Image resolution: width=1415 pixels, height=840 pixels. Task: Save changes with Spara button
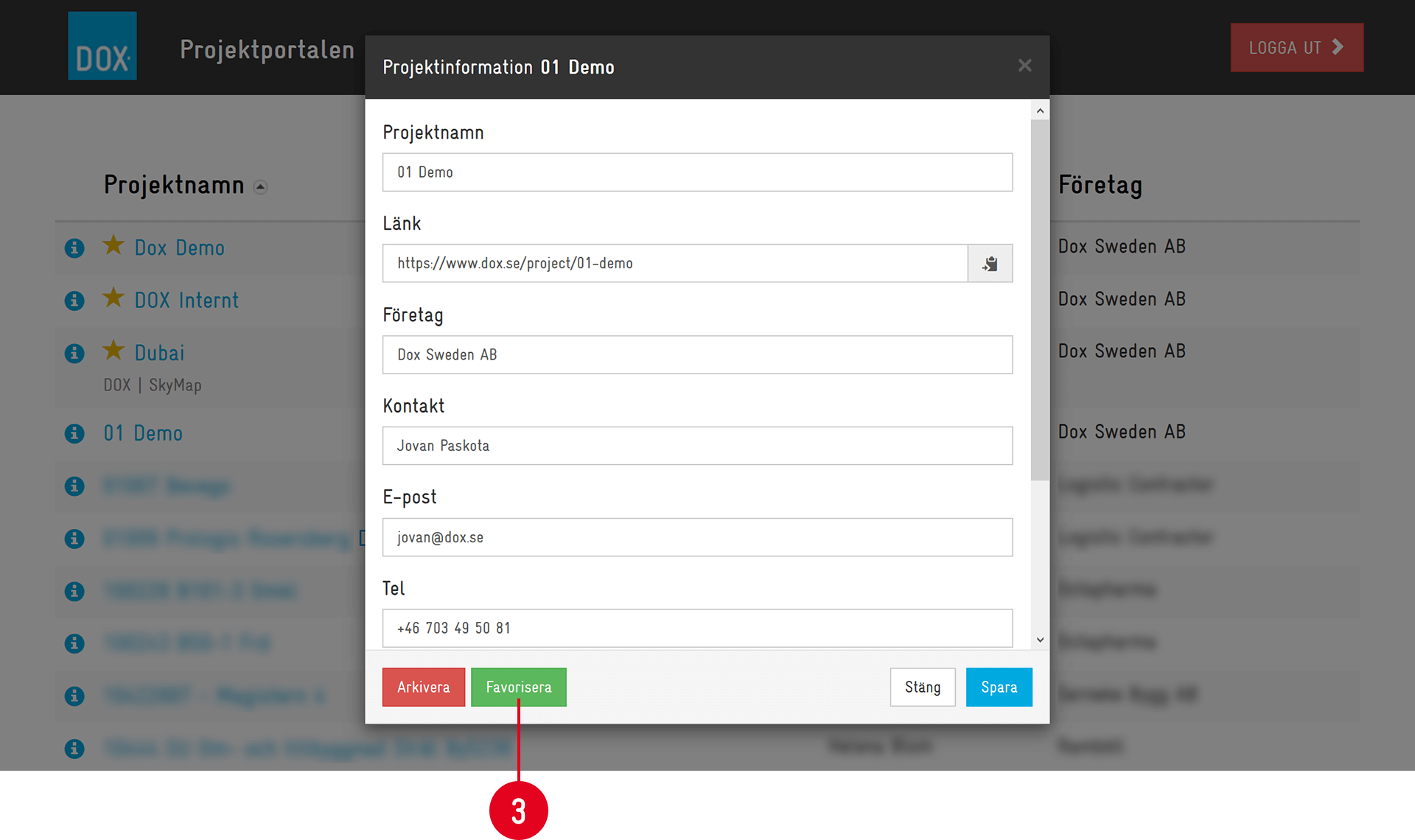[999, 687]
